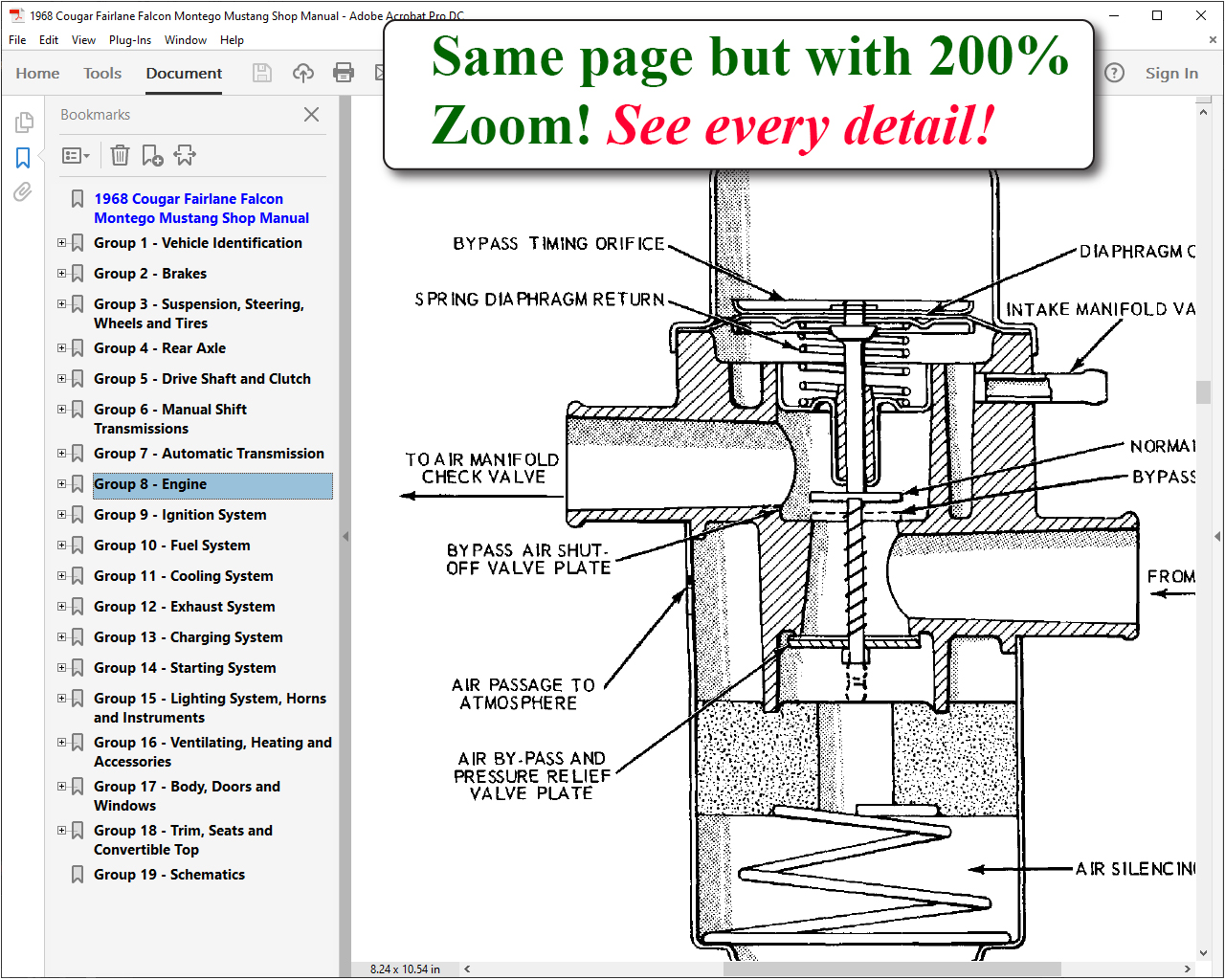The height and width of the screenshot is (980, 1225).
Task: Open the Window menu
Action: pyautogui.click(x=186, y=40)
